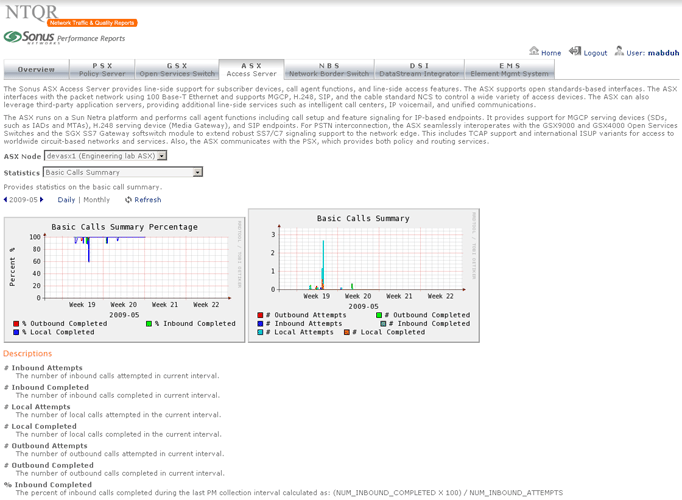Screen dimensions: 682x500
Task: Click the user profile icon
Action: tap(620, 52)
